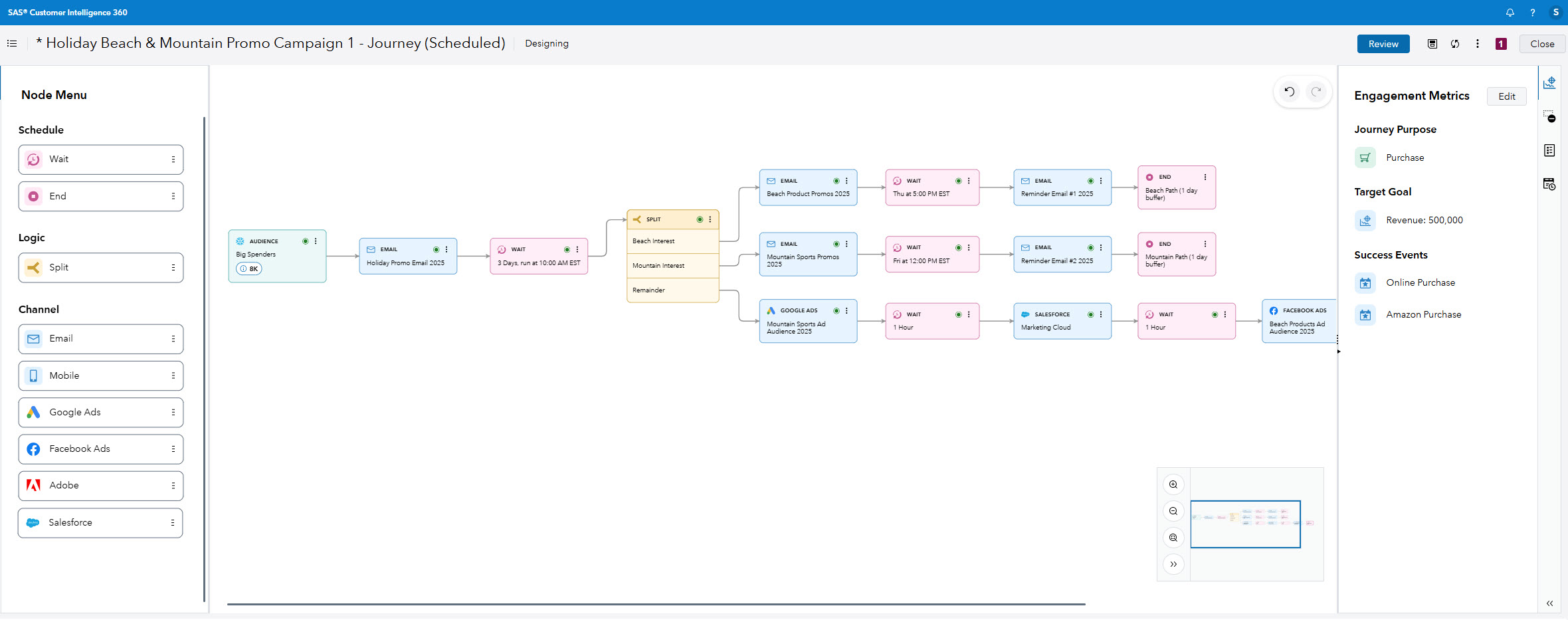Collapse the minimap with the double-chevron button

tap(1173, 564)
